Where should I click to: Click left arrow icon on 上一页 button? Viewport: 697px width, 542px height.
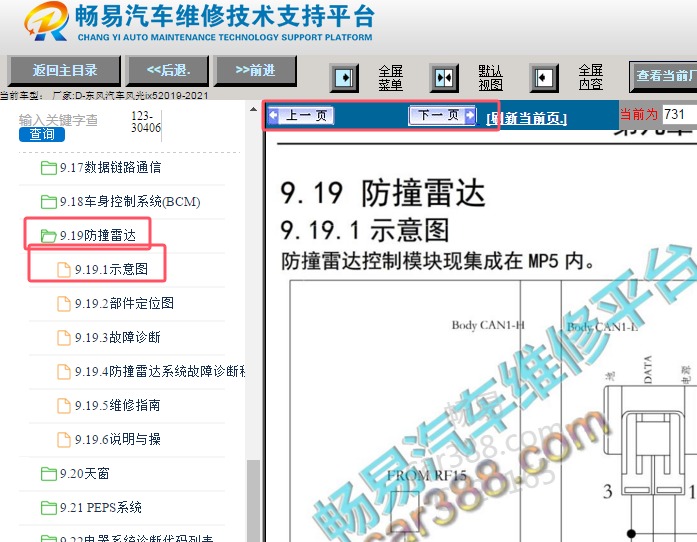(273, 116)
